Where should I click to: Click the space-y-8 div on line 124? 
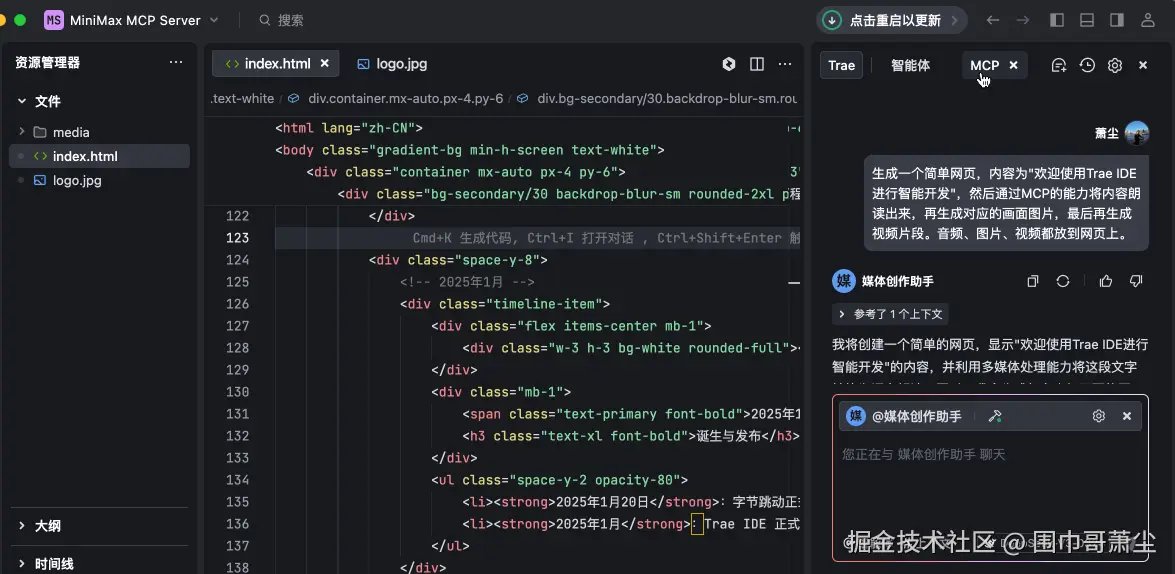458,260
